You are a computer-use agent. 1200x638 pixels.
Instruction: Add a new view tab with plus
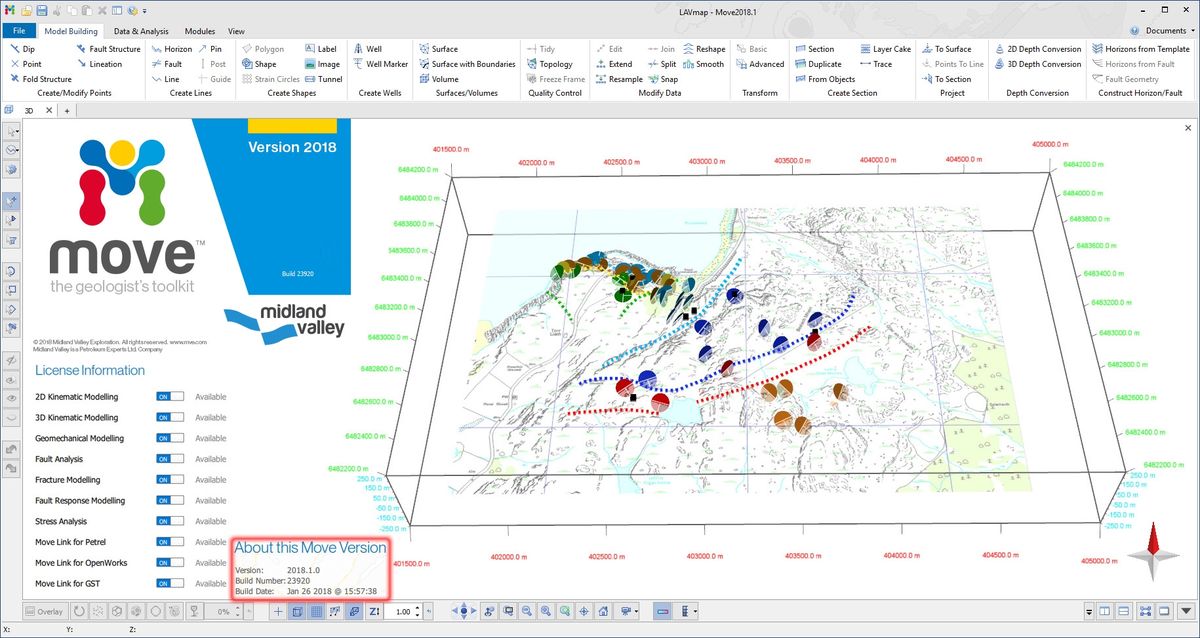(67, 110)
